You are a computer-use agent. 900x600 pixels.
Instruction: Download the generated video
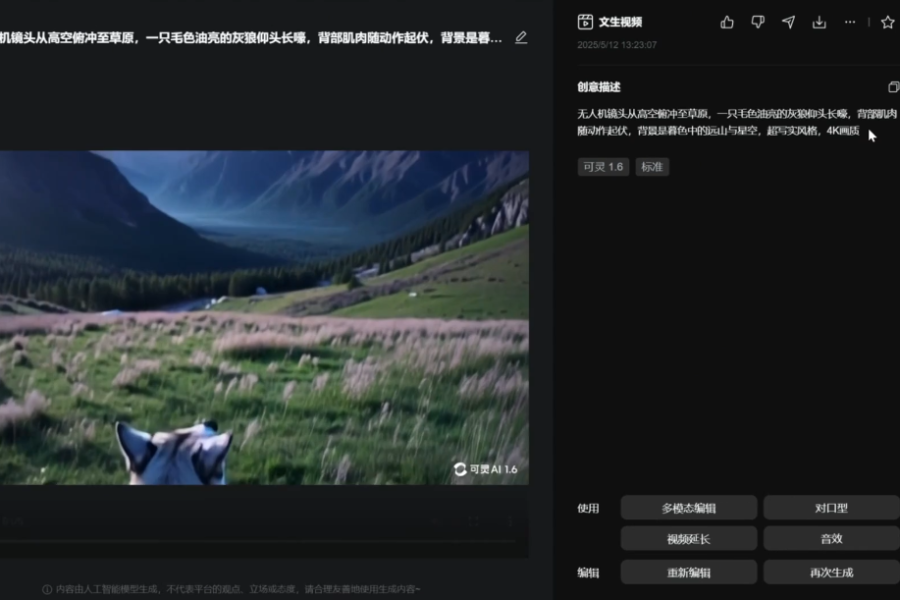coord(820,21)
